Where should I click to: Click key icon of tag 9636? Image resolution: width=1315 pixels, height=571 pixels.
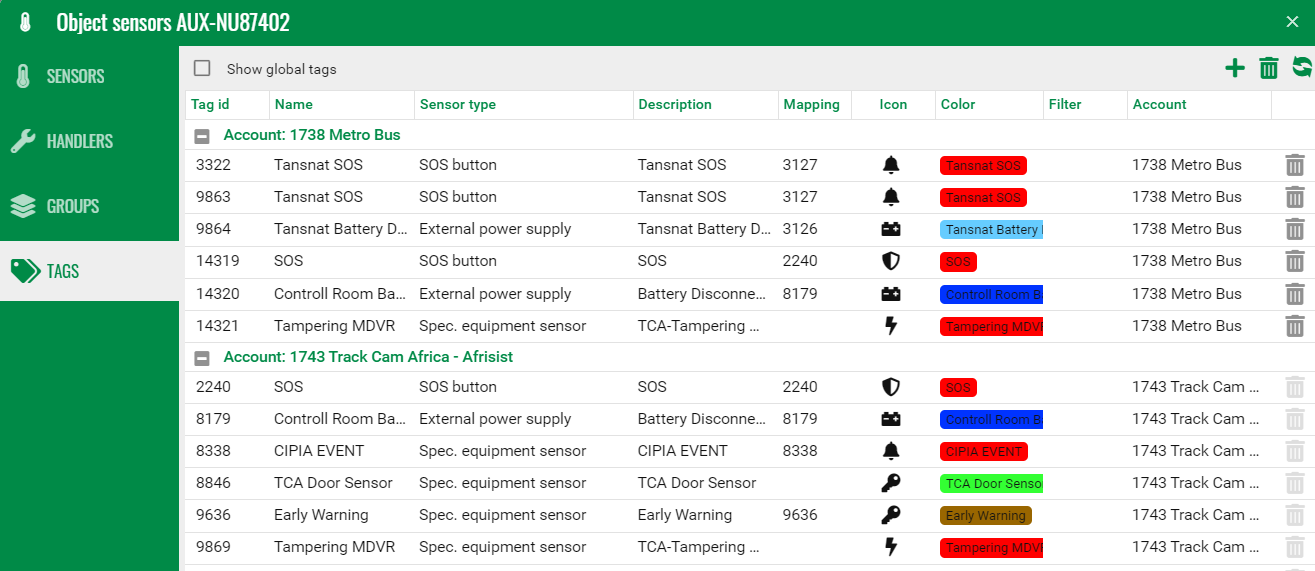point(891,515)
